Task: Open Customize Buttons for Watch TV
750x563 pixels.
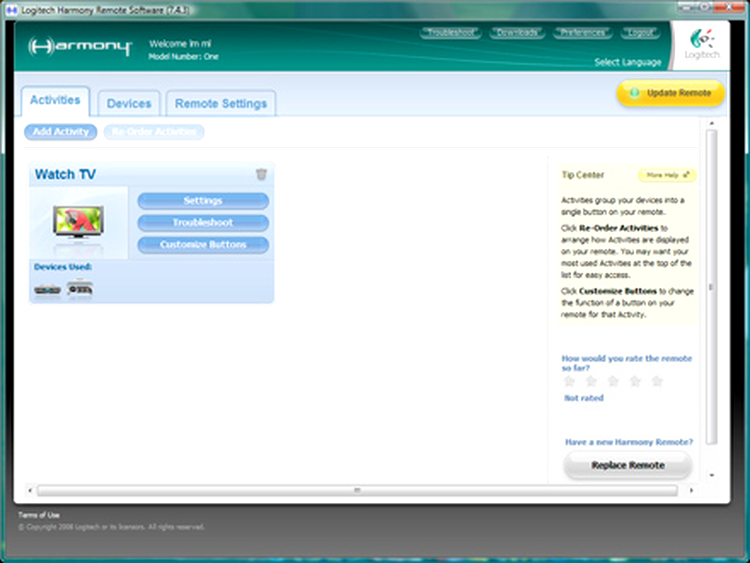Action: [203, 245]
